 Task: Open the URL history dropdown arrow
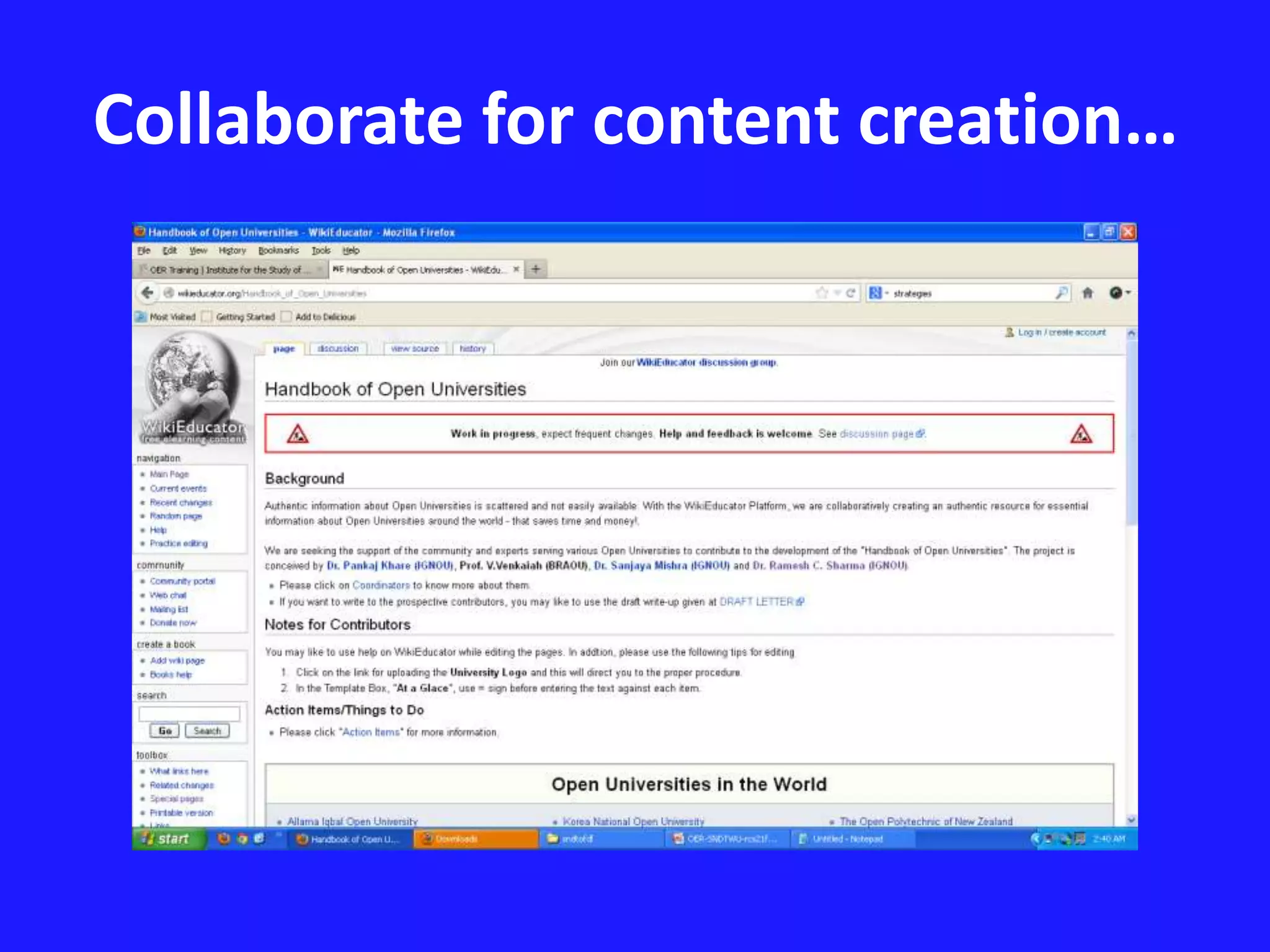[x=837, y=293]
